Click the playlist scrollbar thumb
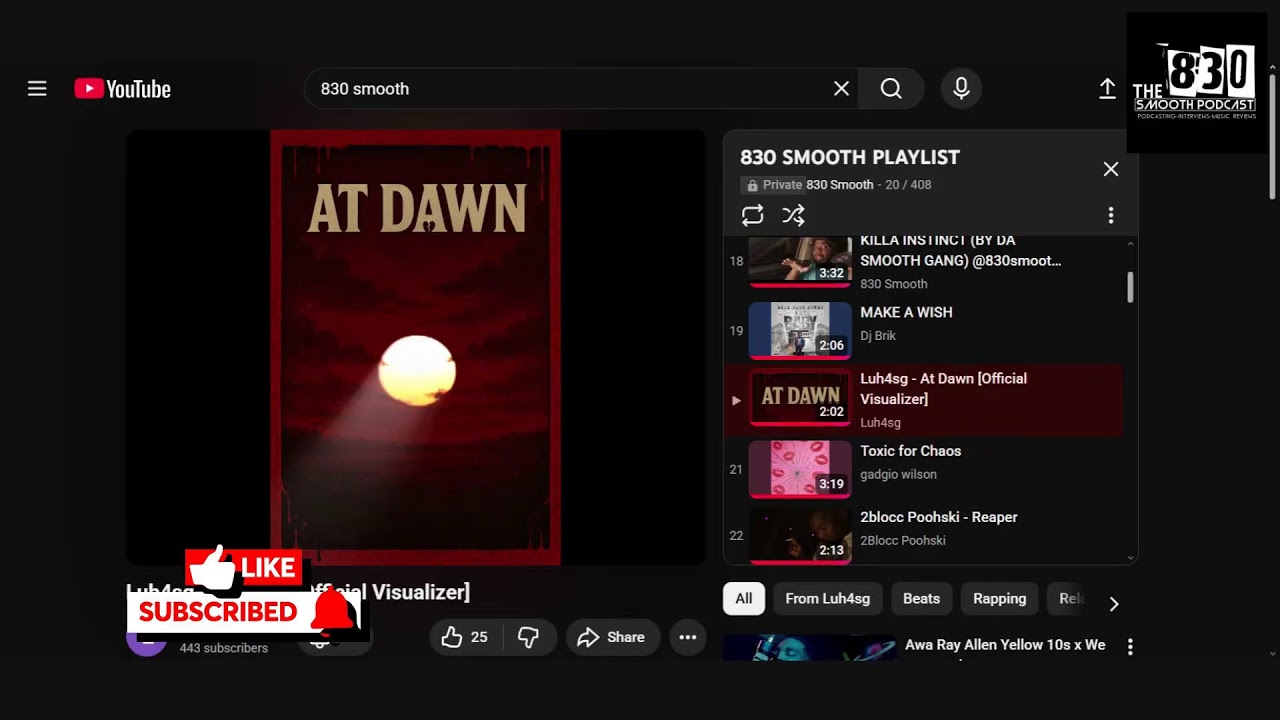Viewport: 1280px width, 720px height. pos(1131,287)
